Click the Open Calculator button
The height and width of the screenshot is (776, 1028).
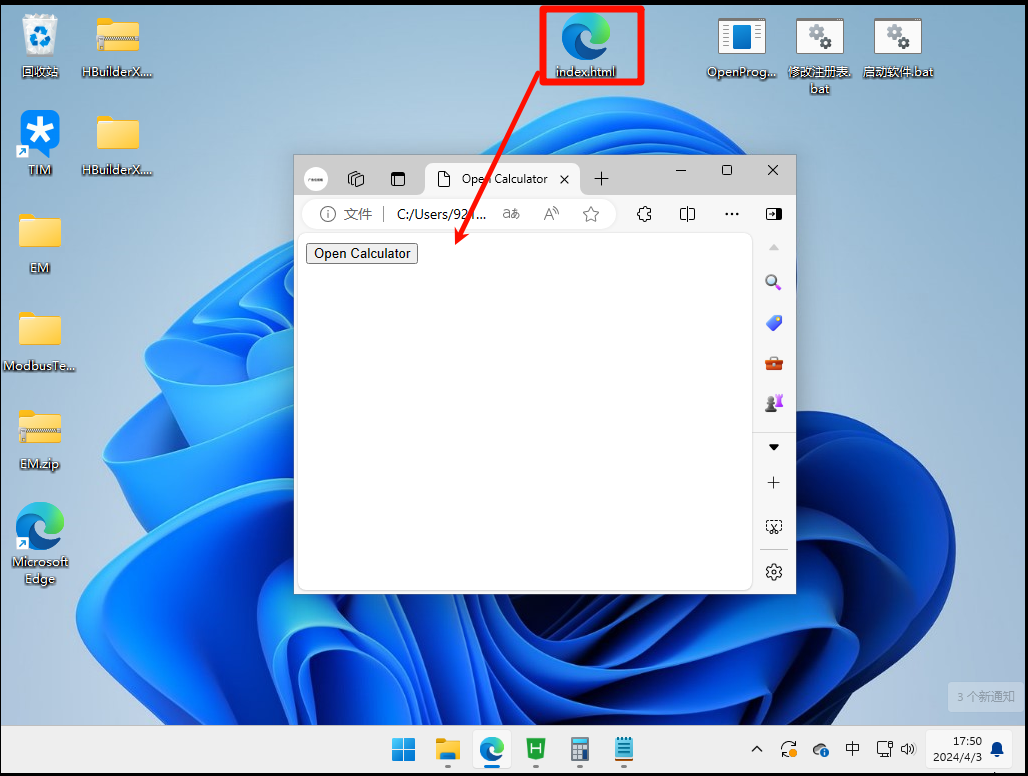click(x=362, y=254)
